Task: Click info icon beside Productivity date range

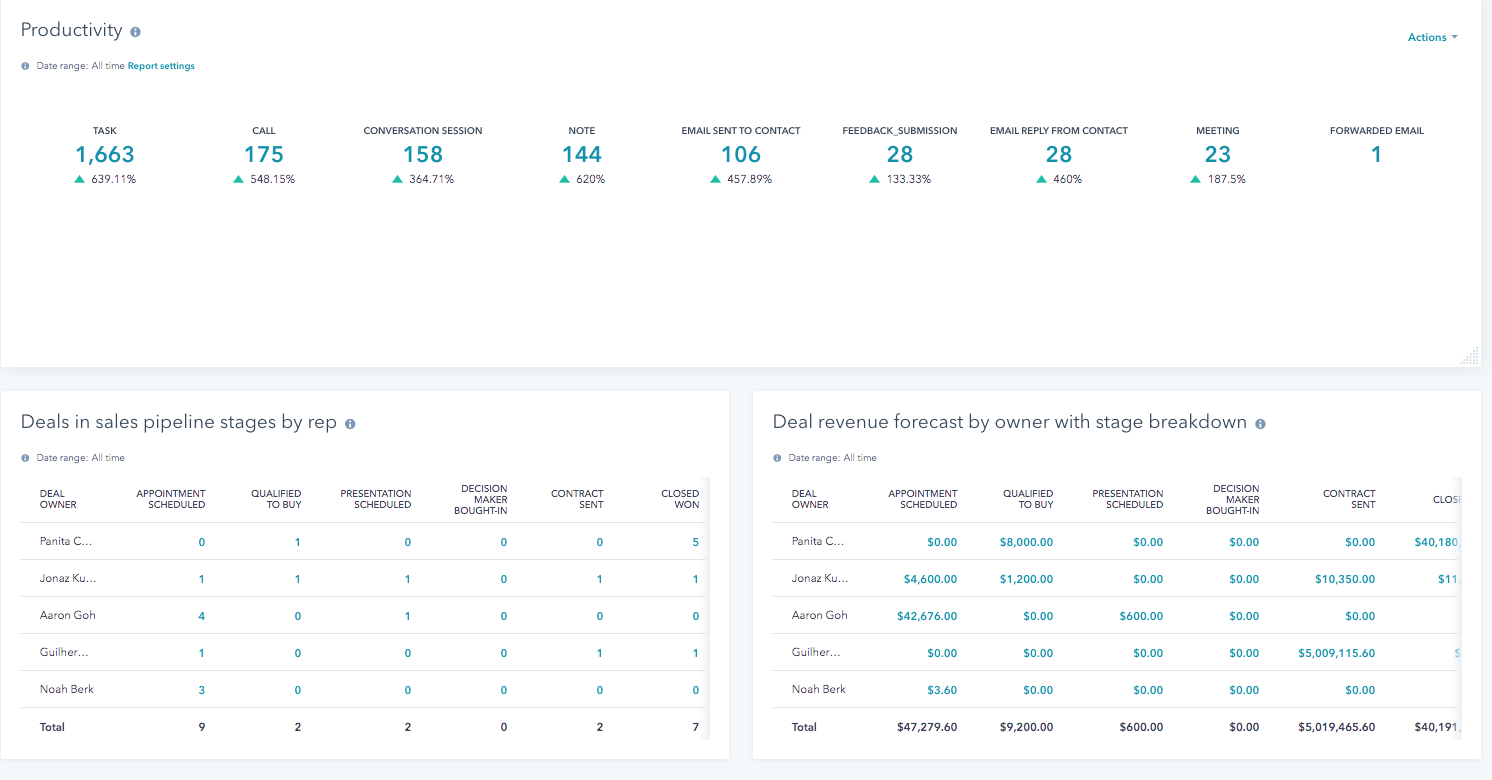Action: click(26, 66)
